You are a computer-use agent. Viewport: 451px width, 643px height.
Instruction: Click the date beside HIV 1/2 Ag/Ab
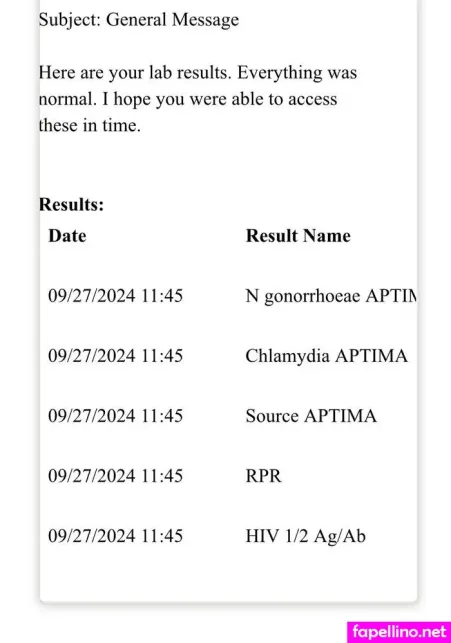coord(116,536)
